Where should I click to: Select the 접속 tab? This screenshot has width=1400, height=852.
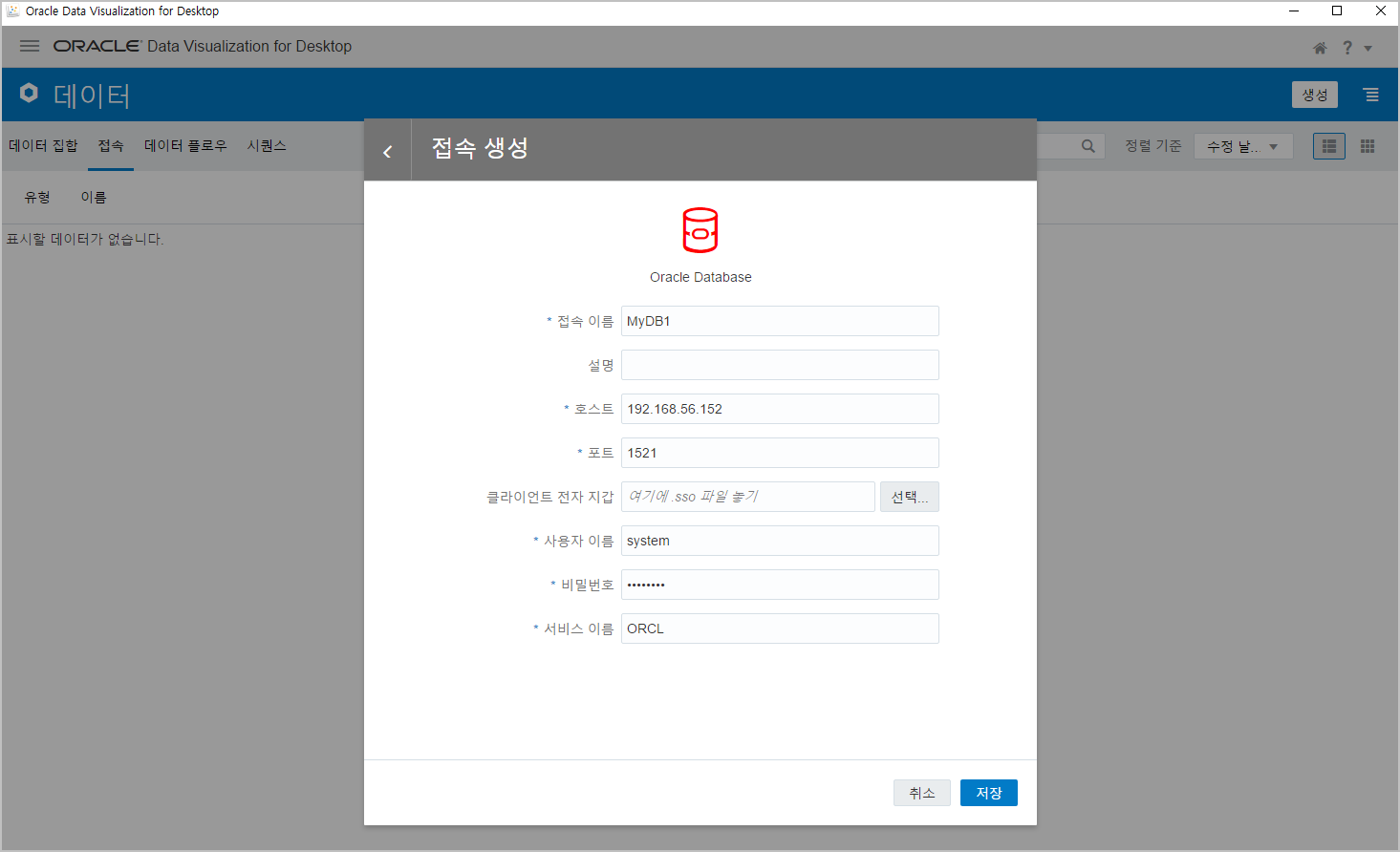(x=111, y=145)
